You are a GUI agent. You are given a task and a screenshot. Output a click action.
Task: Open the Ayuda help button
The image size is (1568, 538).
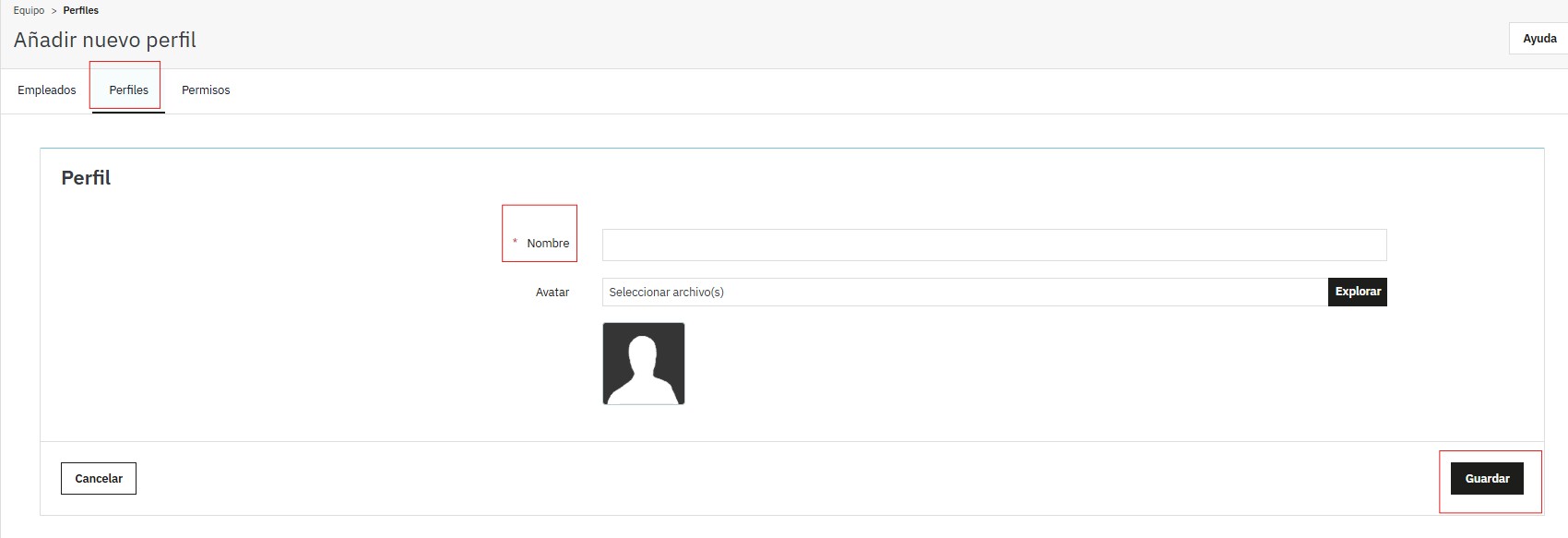pos(1539,39)
